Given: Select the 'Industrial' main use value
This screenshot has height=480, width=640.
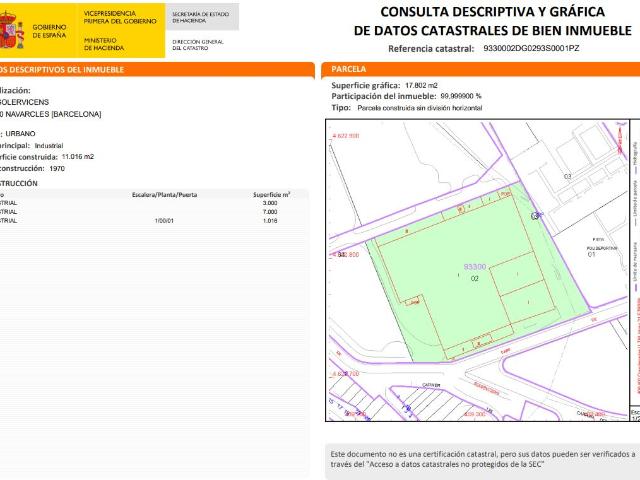Looking at the screenshot, I should pyautogui.click(x=49, y=146).
